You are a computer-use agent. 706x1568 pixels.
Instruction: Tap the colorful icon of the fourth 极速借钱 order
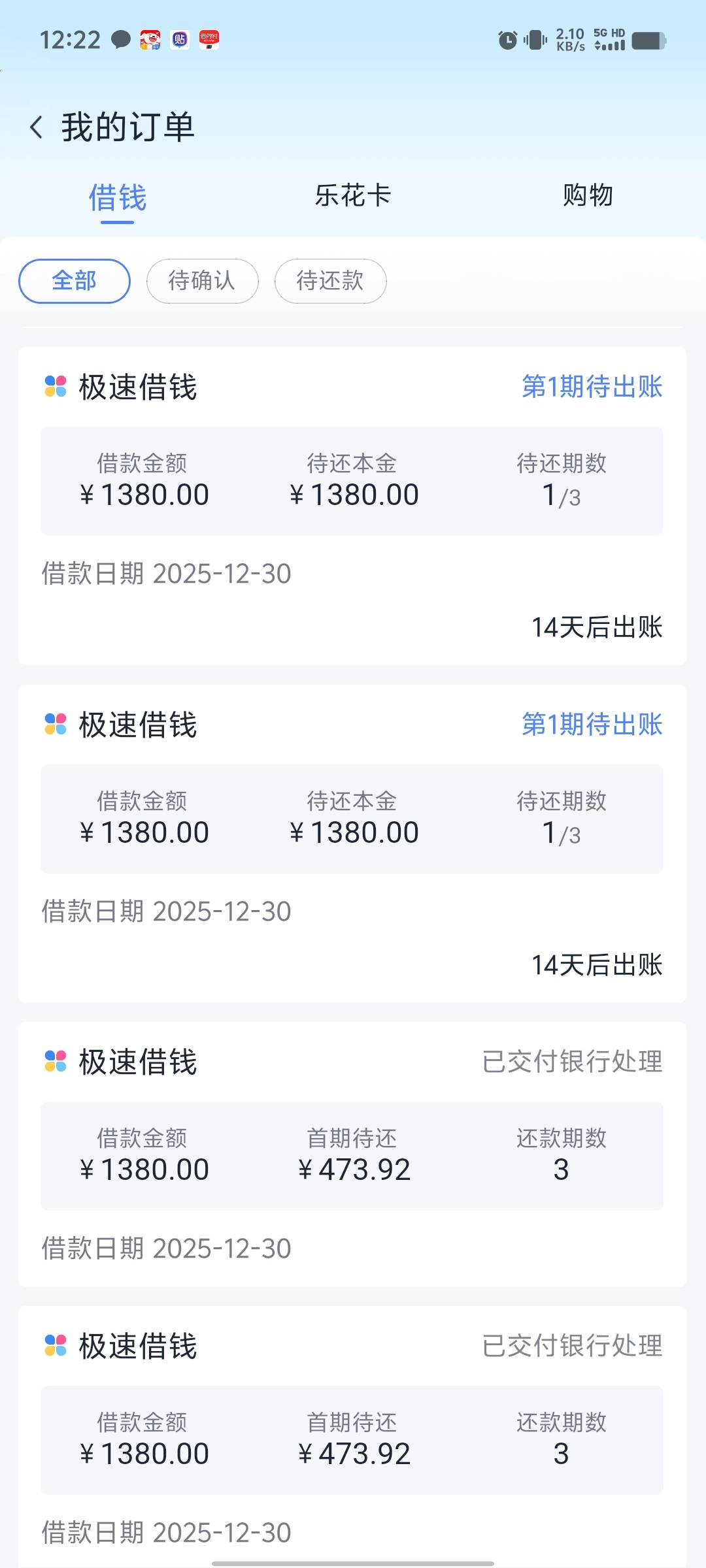click(56, 1345)
